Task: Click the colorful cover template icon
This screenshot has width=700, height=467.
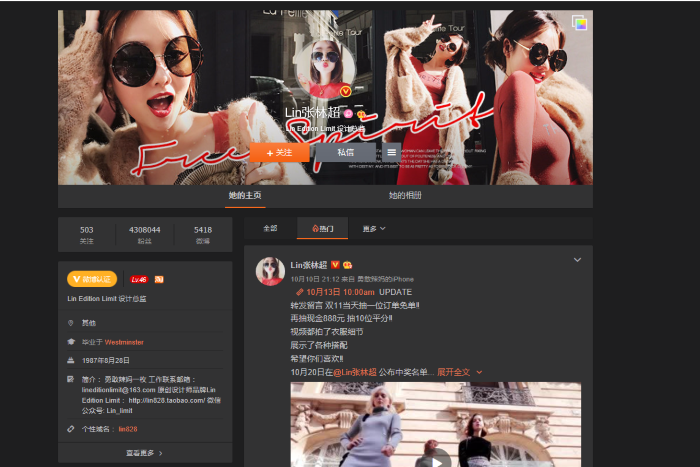Action: (579, 23)
